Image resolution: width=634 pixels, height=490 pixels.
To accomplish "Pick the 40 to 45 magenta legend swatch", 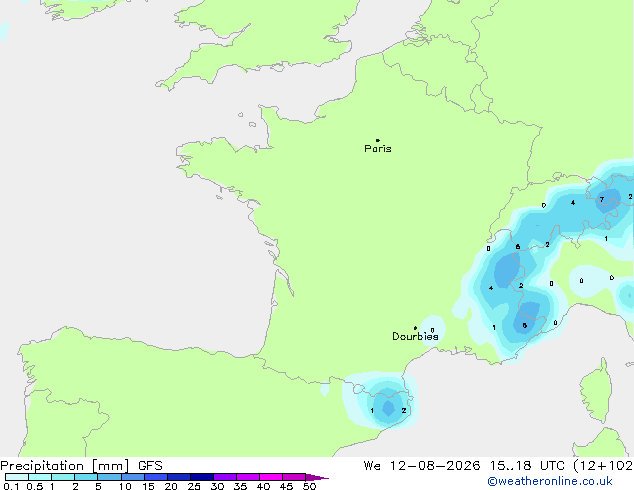I will click(x=271, y=477).
